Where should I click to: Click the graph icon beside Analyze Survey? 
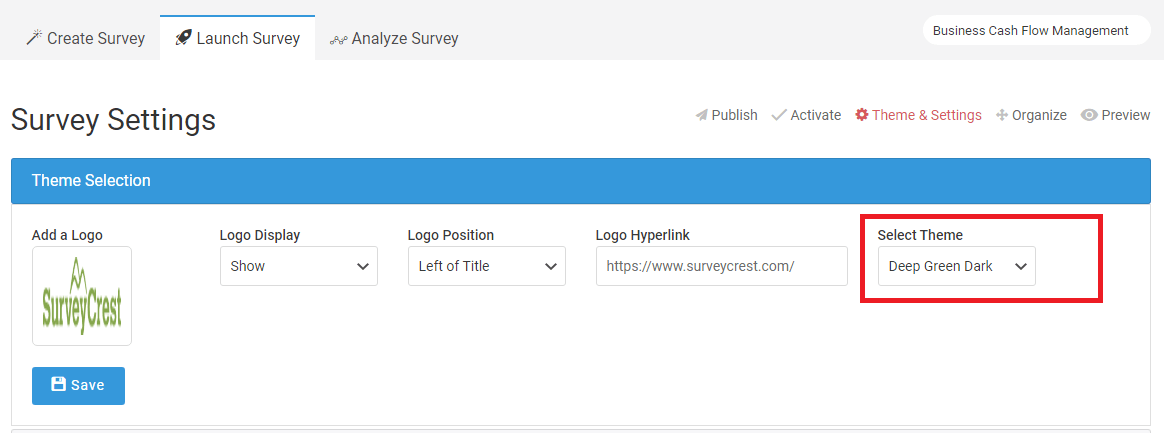[339, 39]
